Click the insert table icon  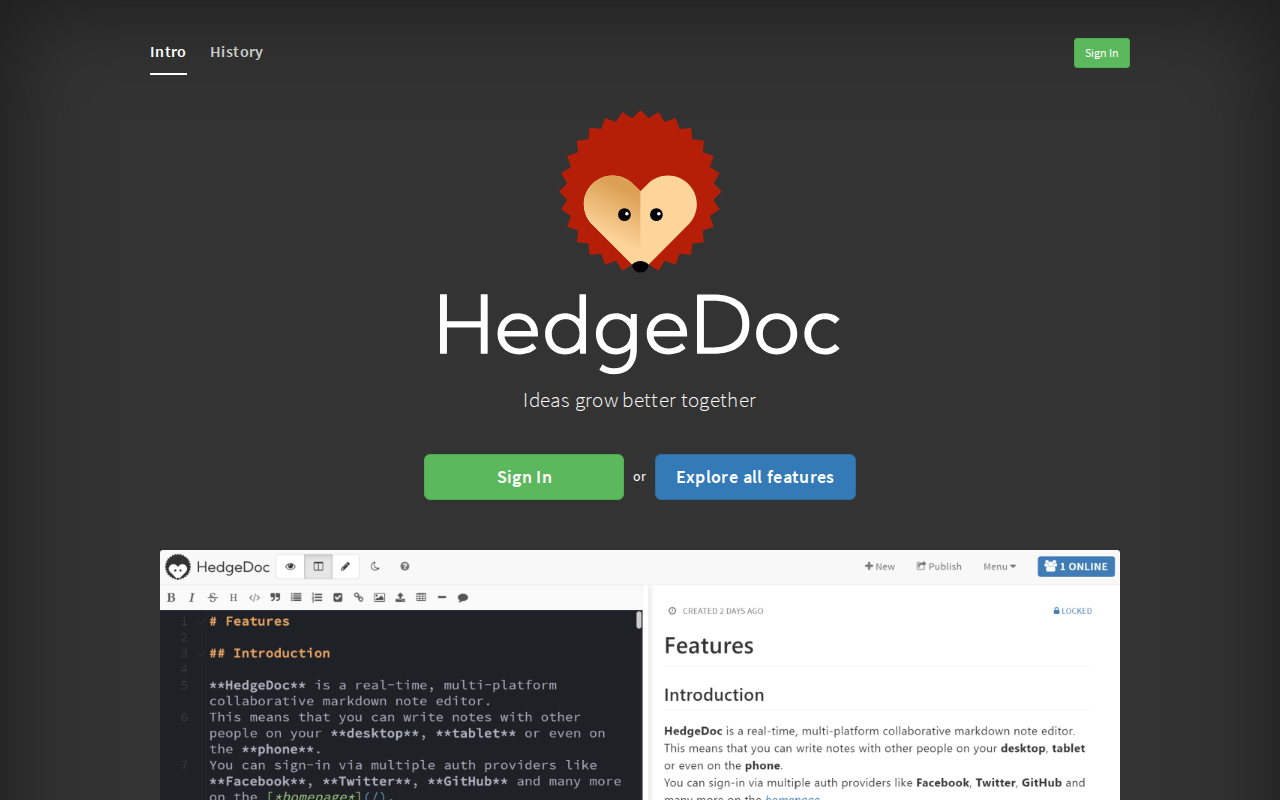tap(421, 598)
